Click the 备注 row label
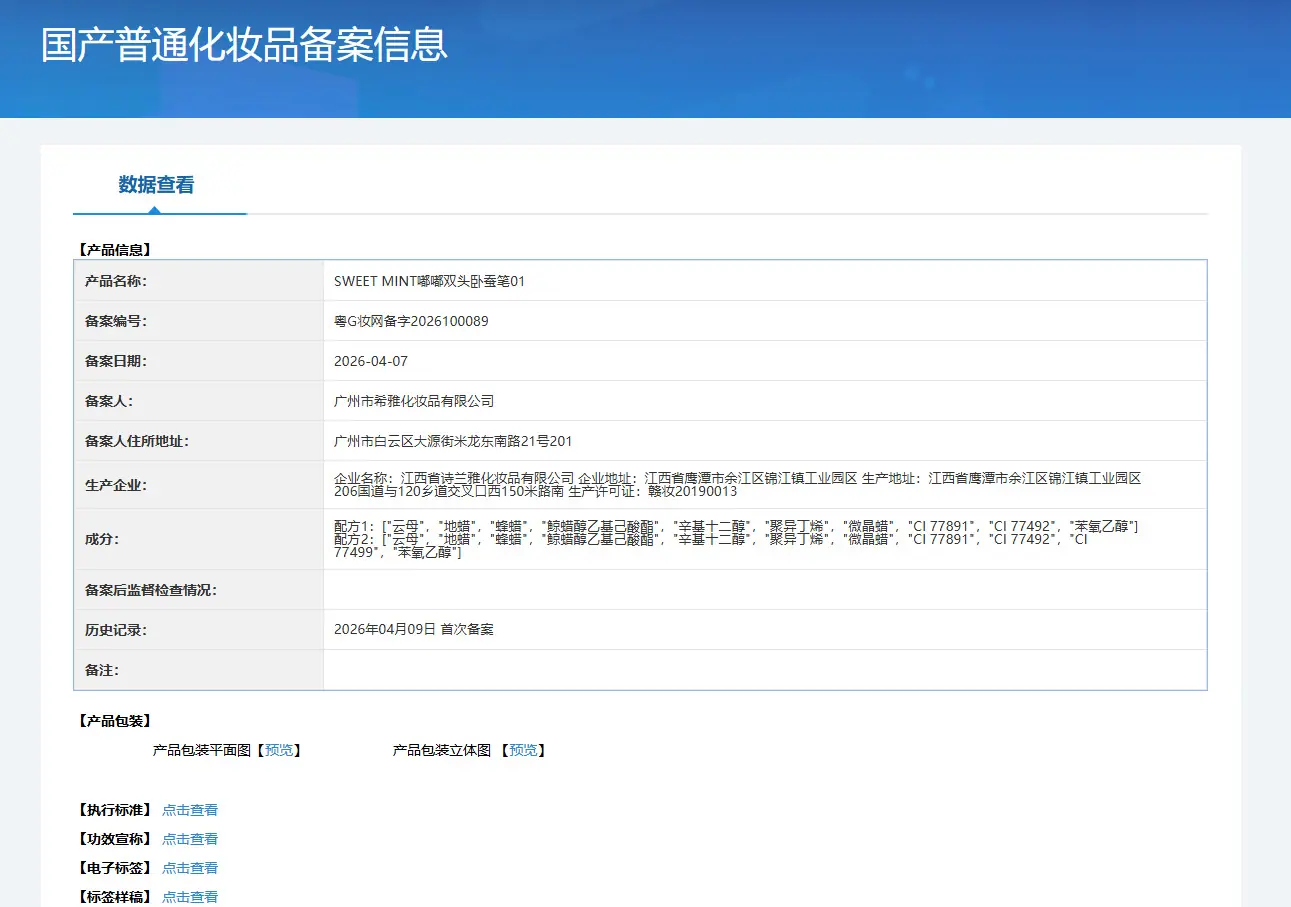 click(x=102, y=670)
